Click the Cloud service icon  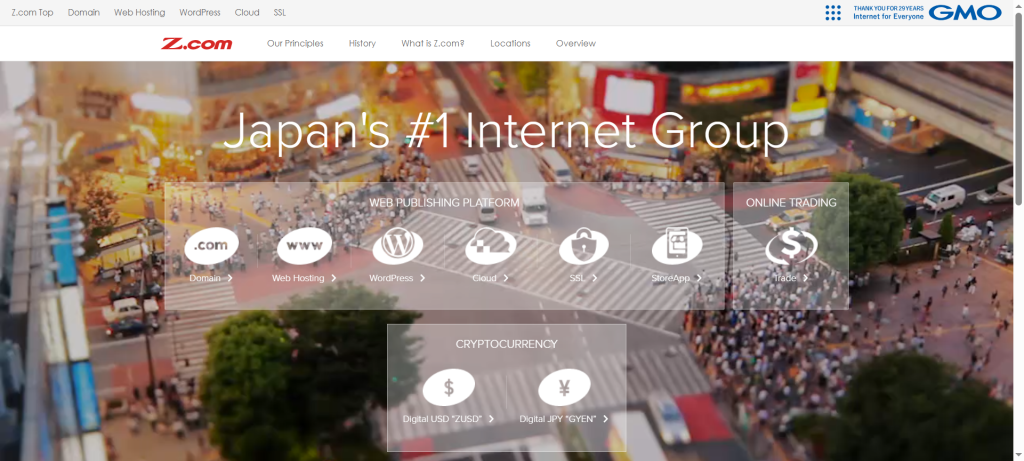coord(491,246)
